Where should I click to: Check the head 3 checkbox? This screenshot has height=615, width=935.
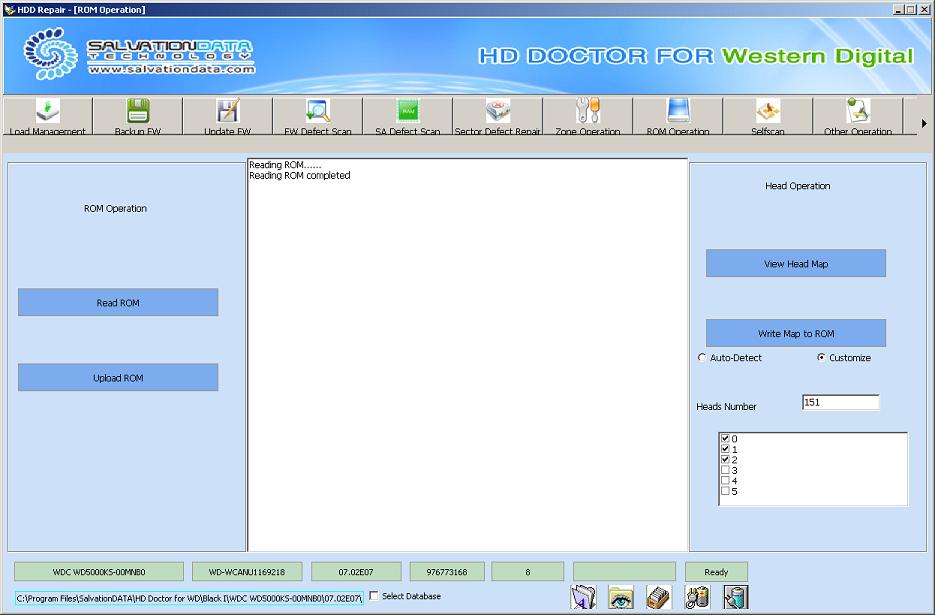coord(725,470)
